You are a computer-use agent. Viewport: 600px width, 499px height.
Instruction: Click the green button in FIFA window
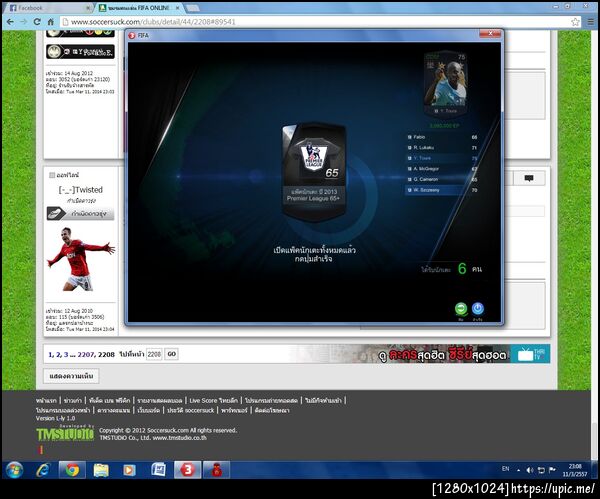tap(461, 308)
